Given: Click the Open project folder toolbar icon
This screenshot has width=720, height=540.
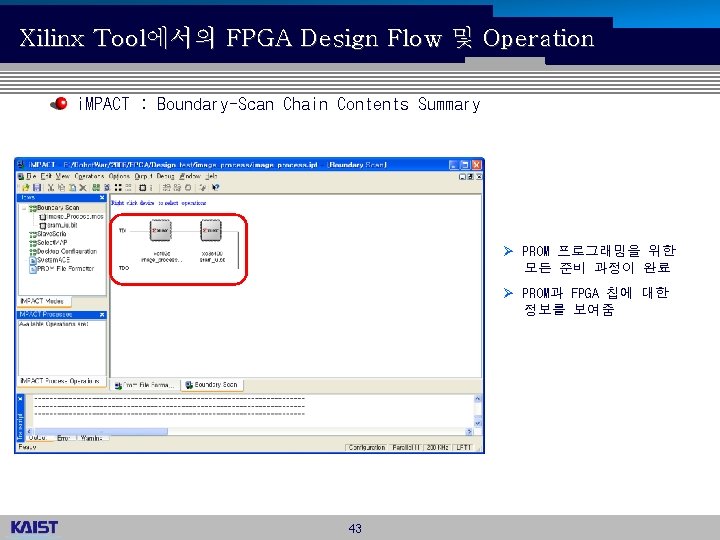Looking at the screenshot, I should pos(26,187).
